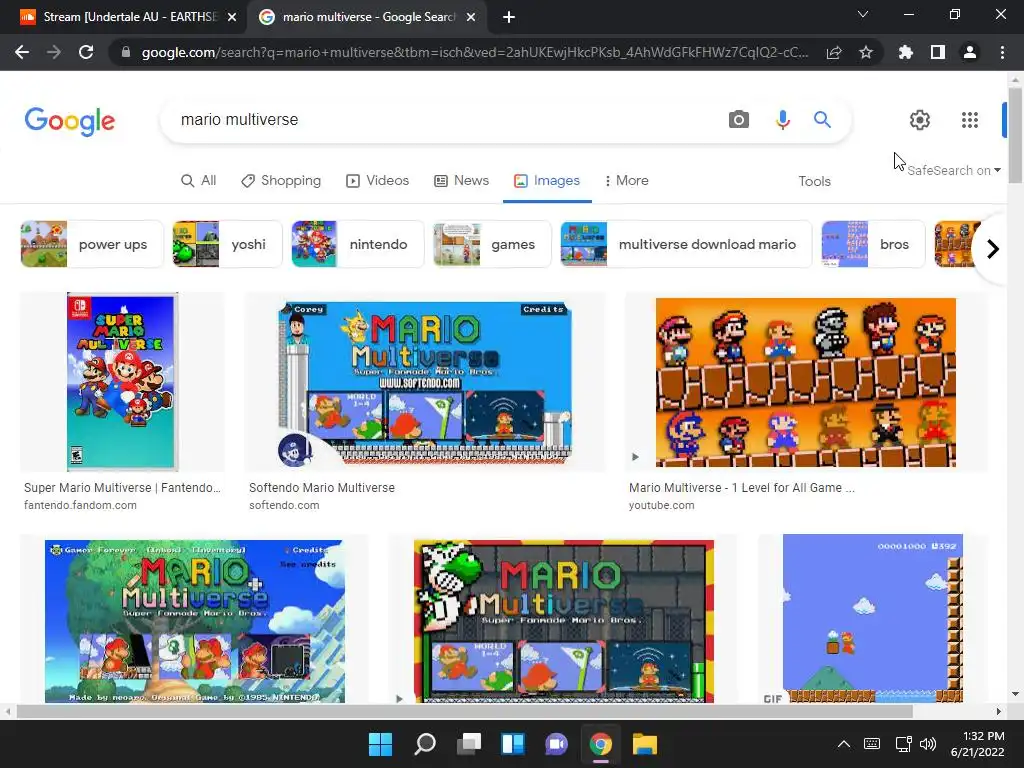Open youtube.com source link
This screenshot has width=1024, height=768.
[x=662, y=505]
